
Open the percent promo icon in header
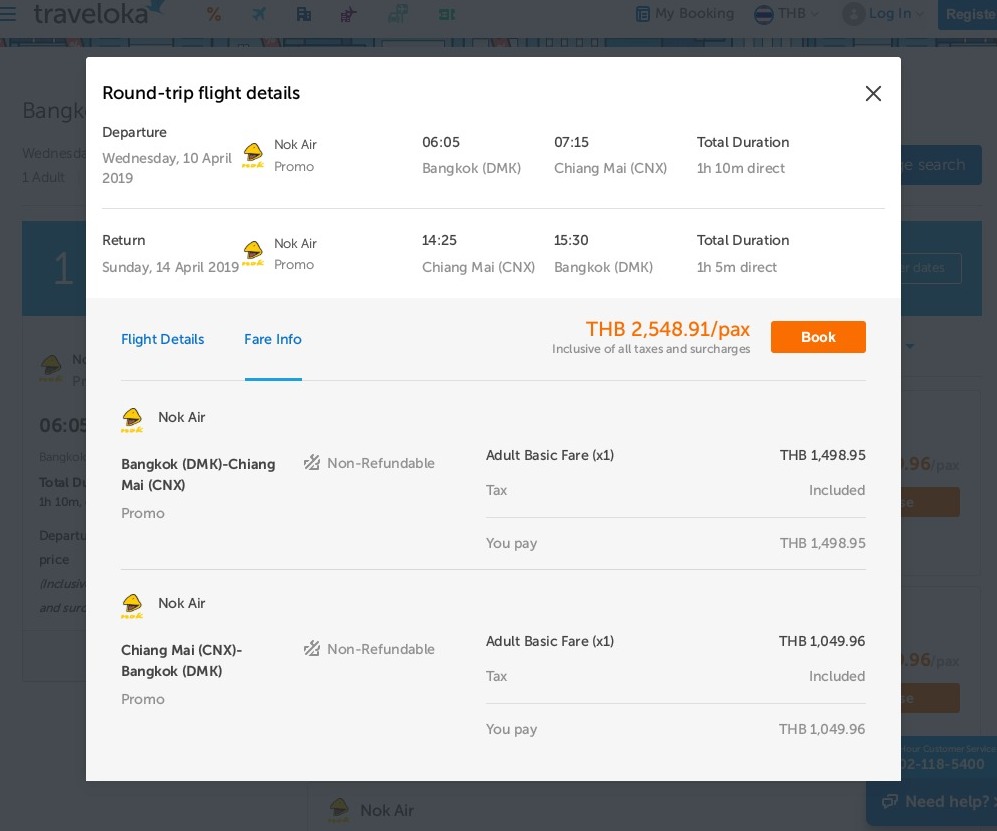click(x=214, y=14)
